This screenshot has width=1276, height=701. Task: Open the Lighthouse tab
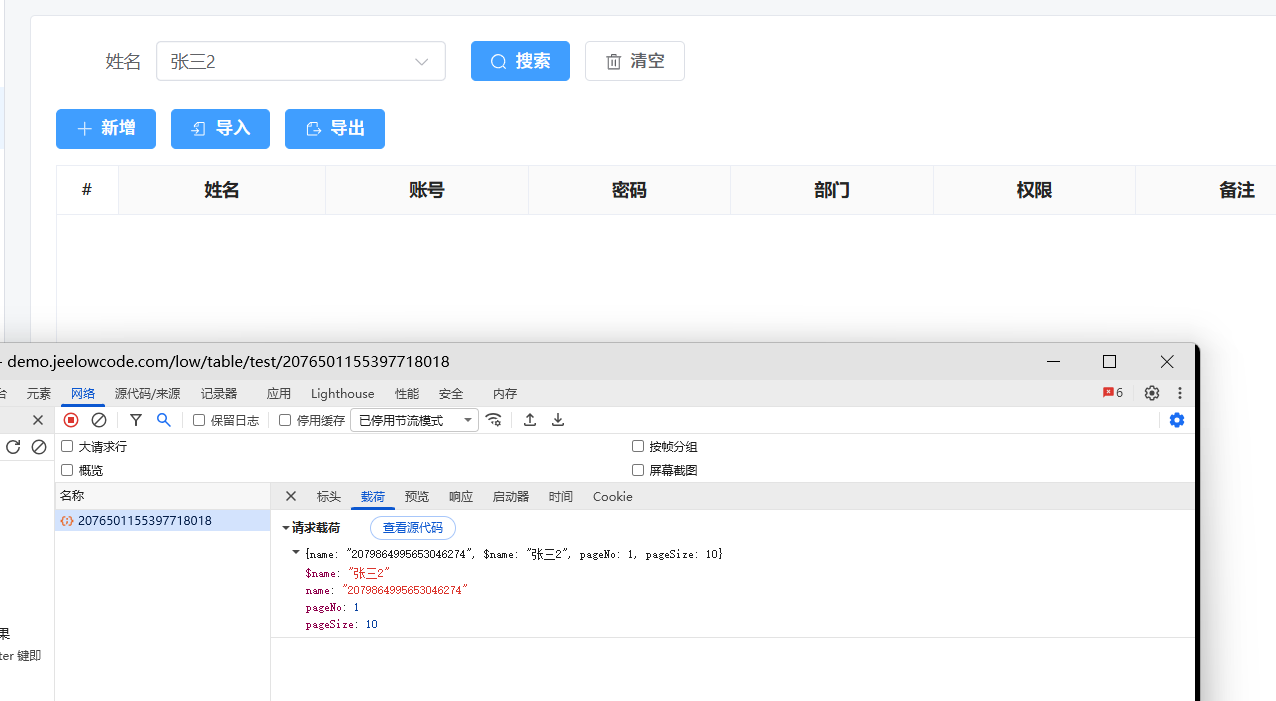tap(343, 393)
